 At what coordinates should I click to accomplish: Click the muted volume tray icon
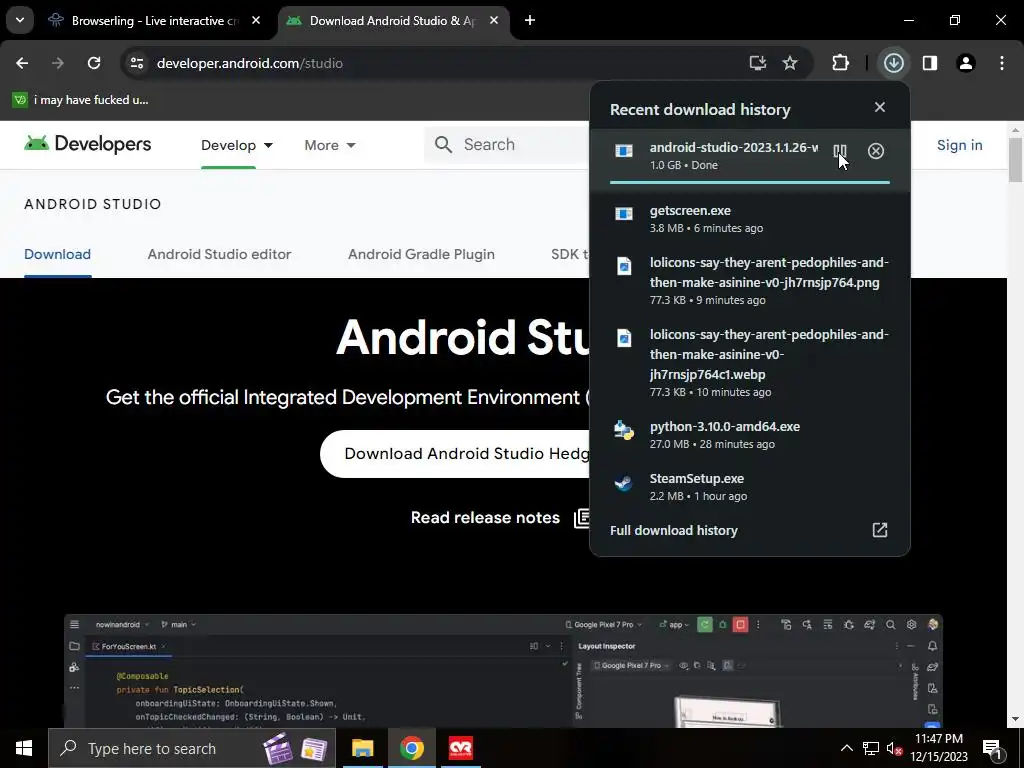point(894,749)
